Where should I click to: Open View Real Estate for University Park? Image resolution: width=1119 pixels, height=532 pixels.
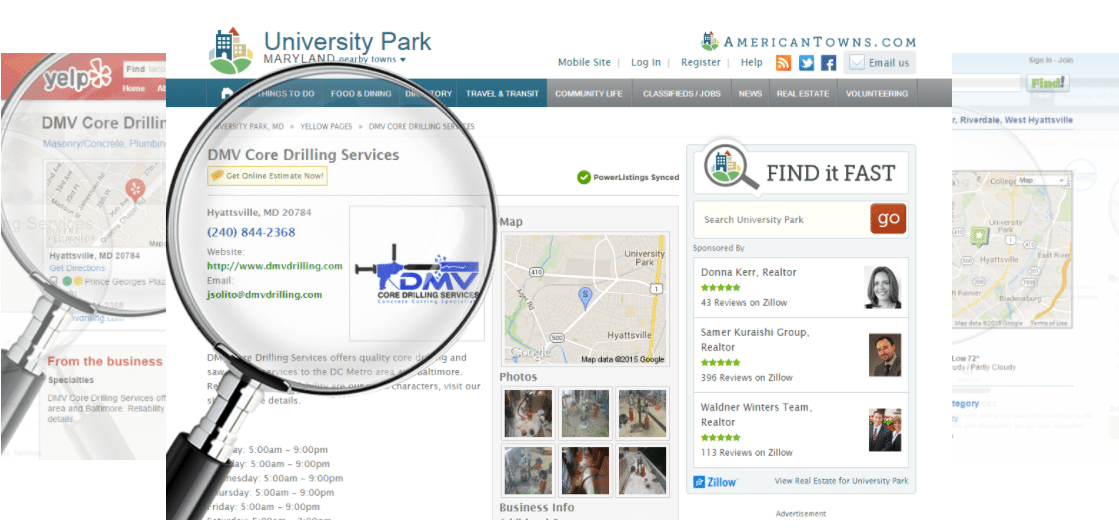click(841, 481)
